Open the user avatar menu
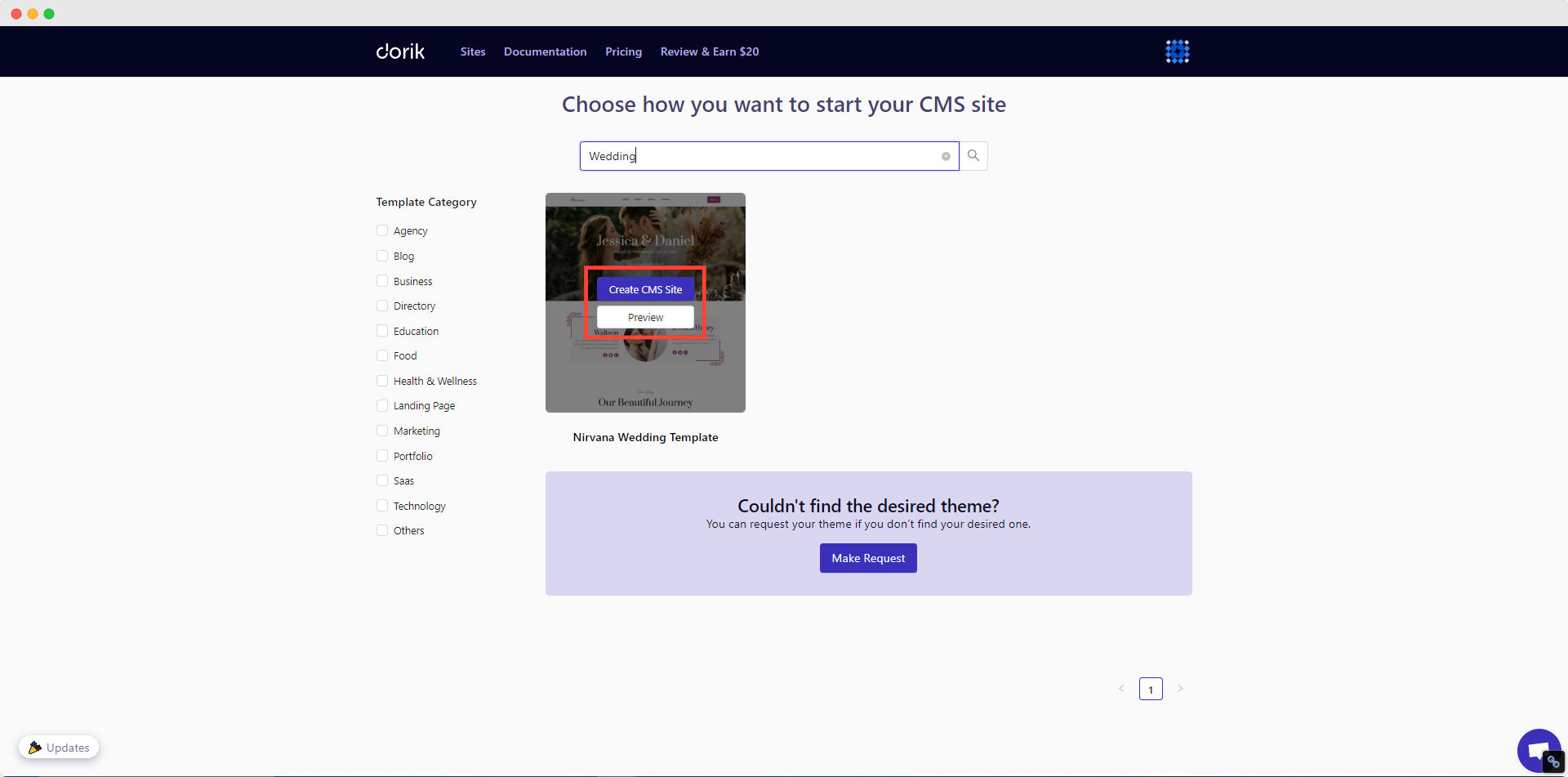Viewport: 1568px width, 777px height. tap(1177, 51)
